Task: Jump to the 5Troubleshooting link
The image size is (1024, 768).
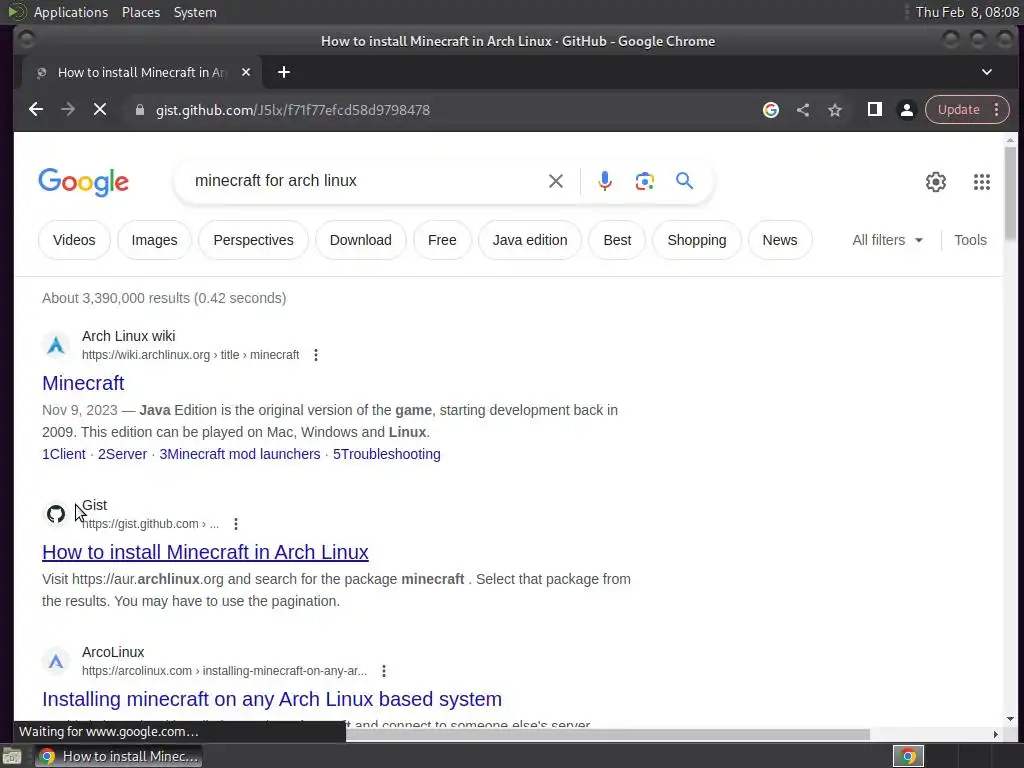Action: coord(387,454)
